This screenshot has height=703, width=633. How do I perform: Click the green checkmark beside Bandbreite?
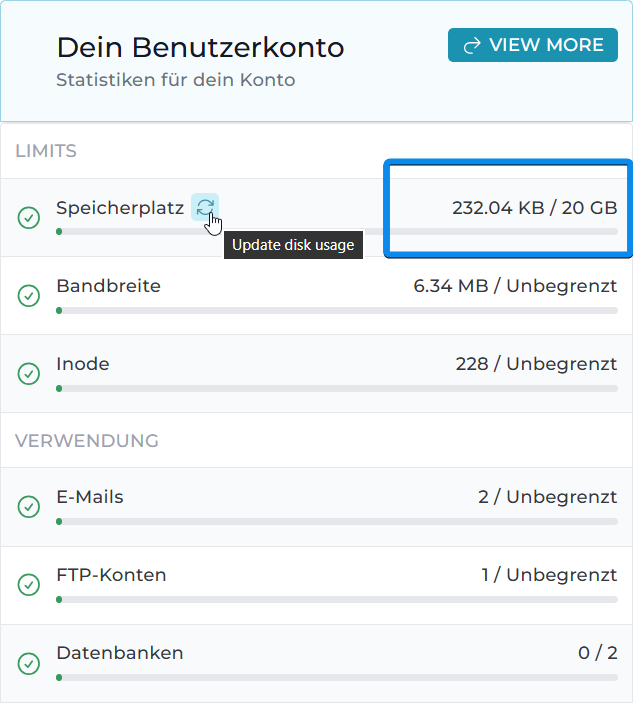click(x=30, y=295)
